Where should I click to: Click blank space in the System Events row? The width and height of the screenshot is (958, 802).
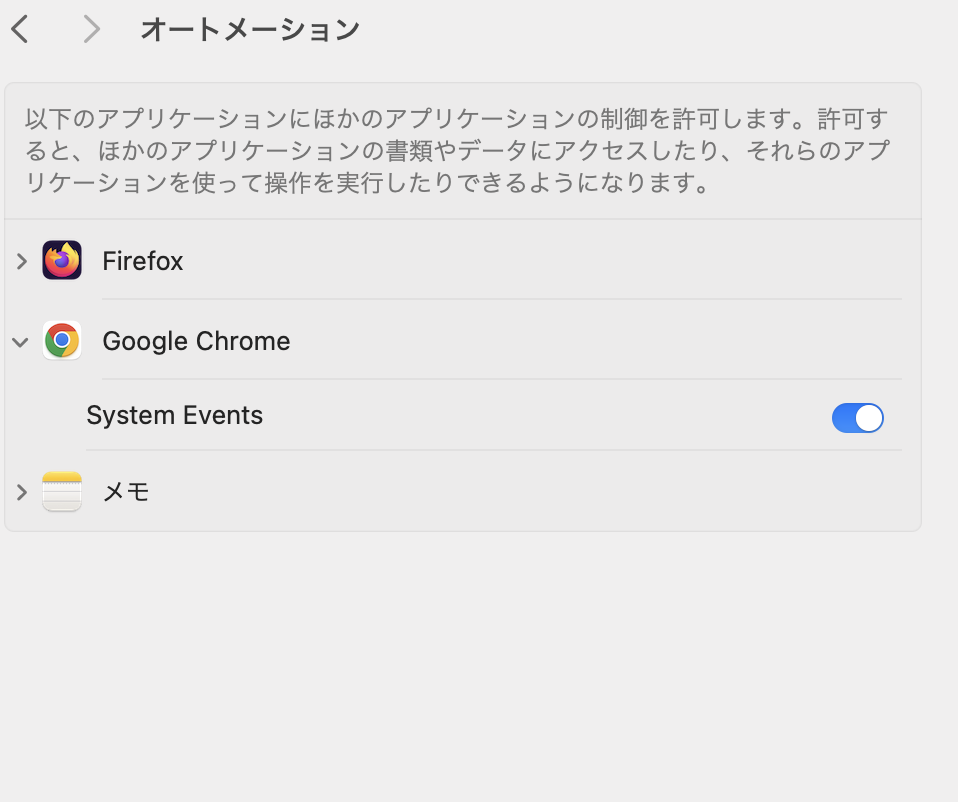pos(544,416)
